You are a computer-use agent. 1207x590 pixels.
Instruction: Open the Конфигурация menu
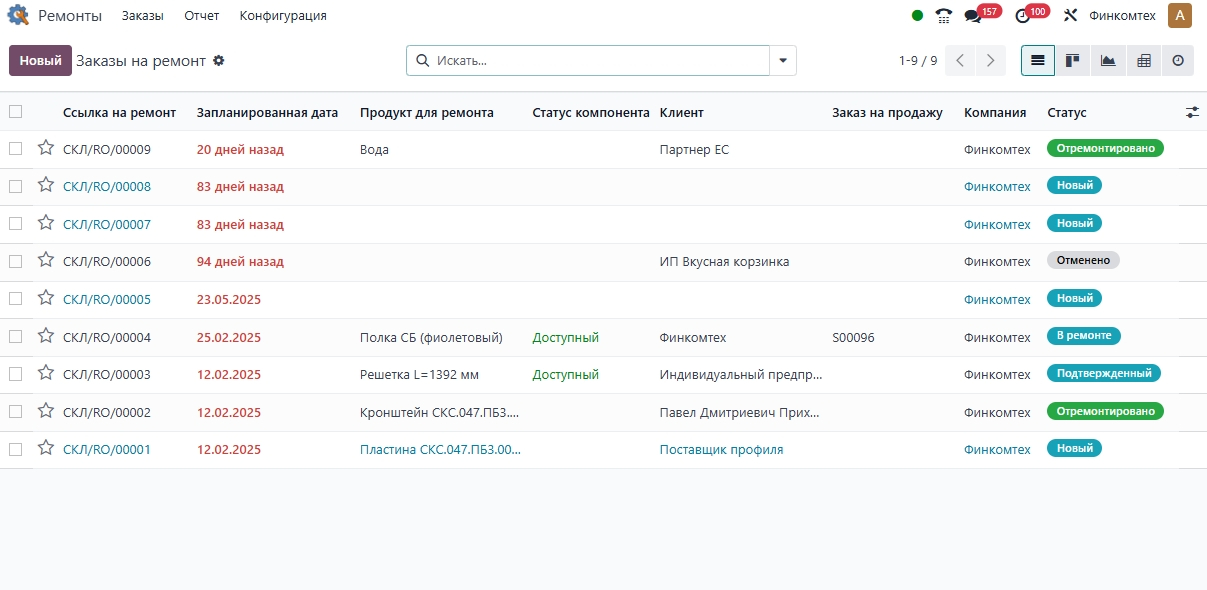283,16
